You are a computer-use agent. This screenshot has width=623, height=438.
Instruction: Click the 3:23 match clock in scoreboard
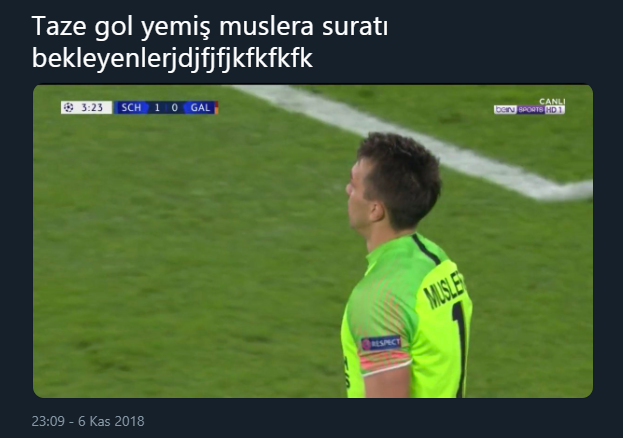[x=92, y=107]
